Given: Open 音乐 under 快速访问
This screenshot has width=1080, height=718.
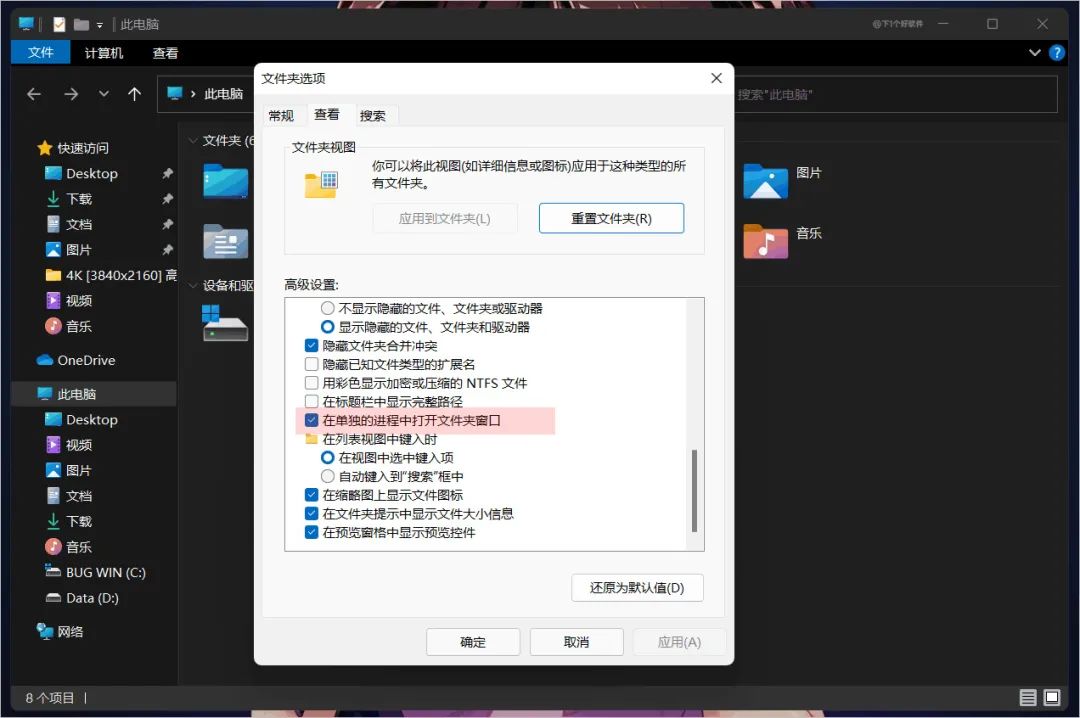Looking at the screenshot, I should pos(79,327).
